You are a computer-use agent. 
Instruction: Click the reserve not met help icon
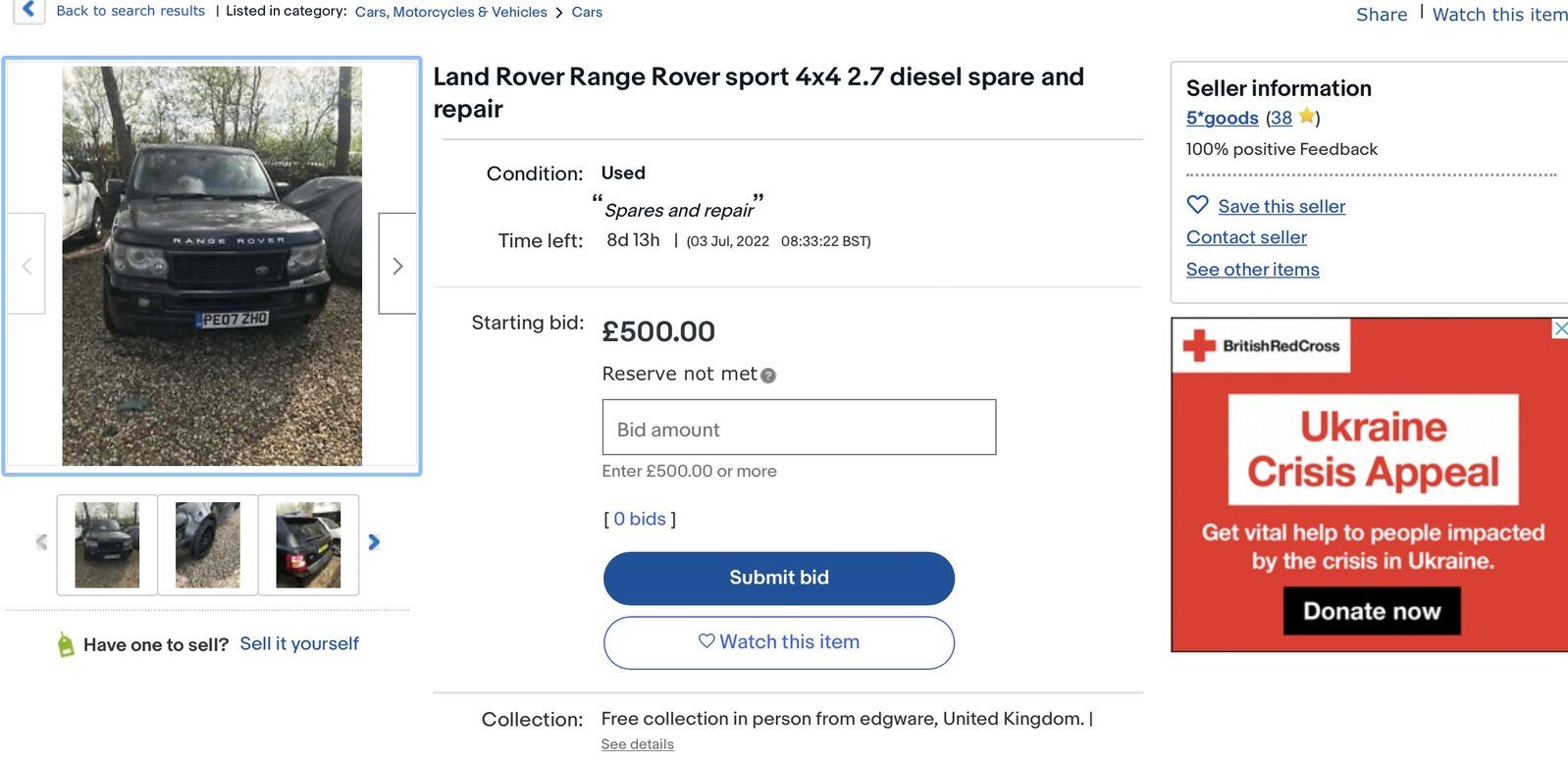[x=768, y=376]
